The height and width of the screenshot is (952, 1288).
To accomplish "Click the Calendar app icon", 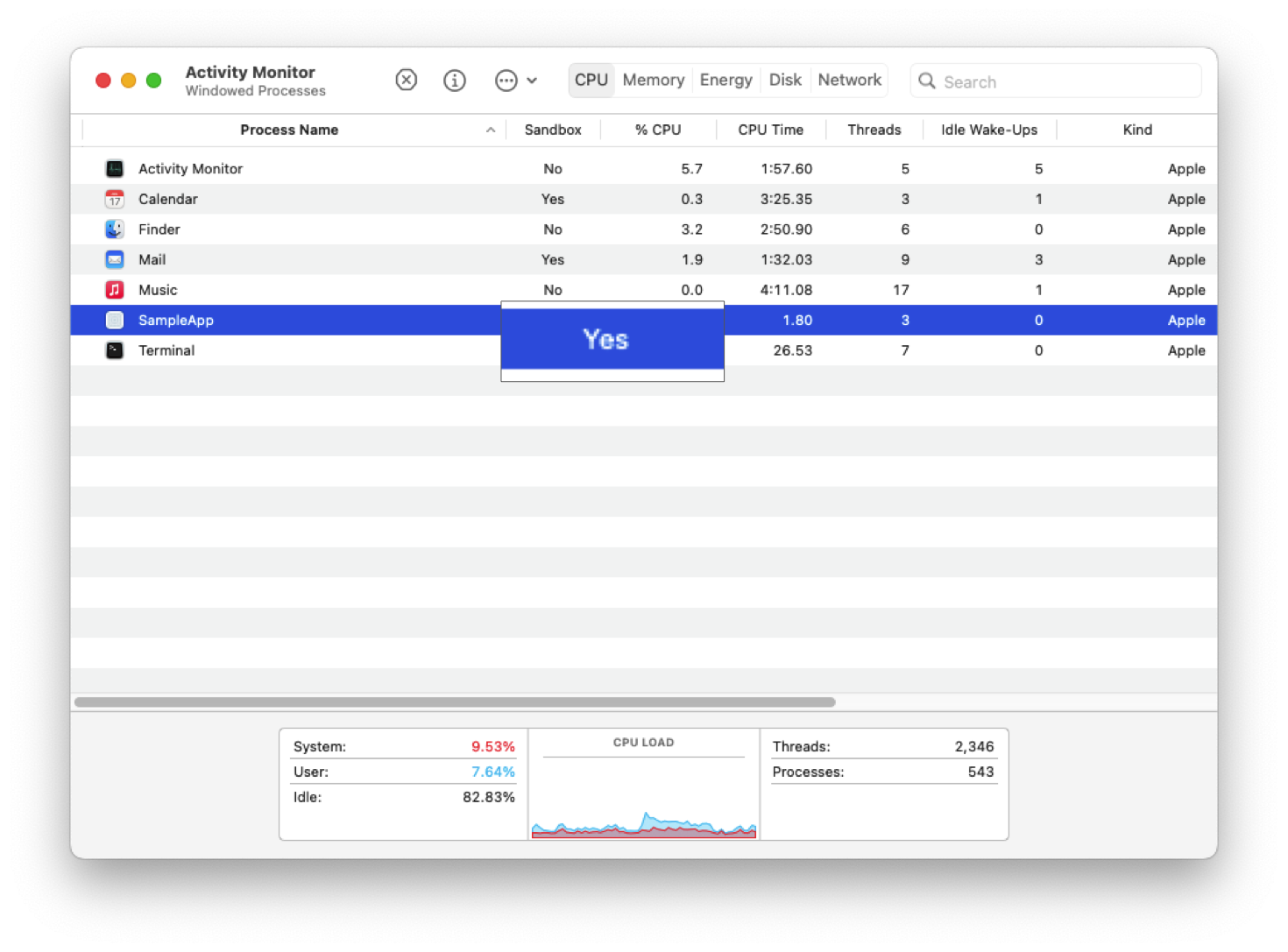I will [115, 199].
